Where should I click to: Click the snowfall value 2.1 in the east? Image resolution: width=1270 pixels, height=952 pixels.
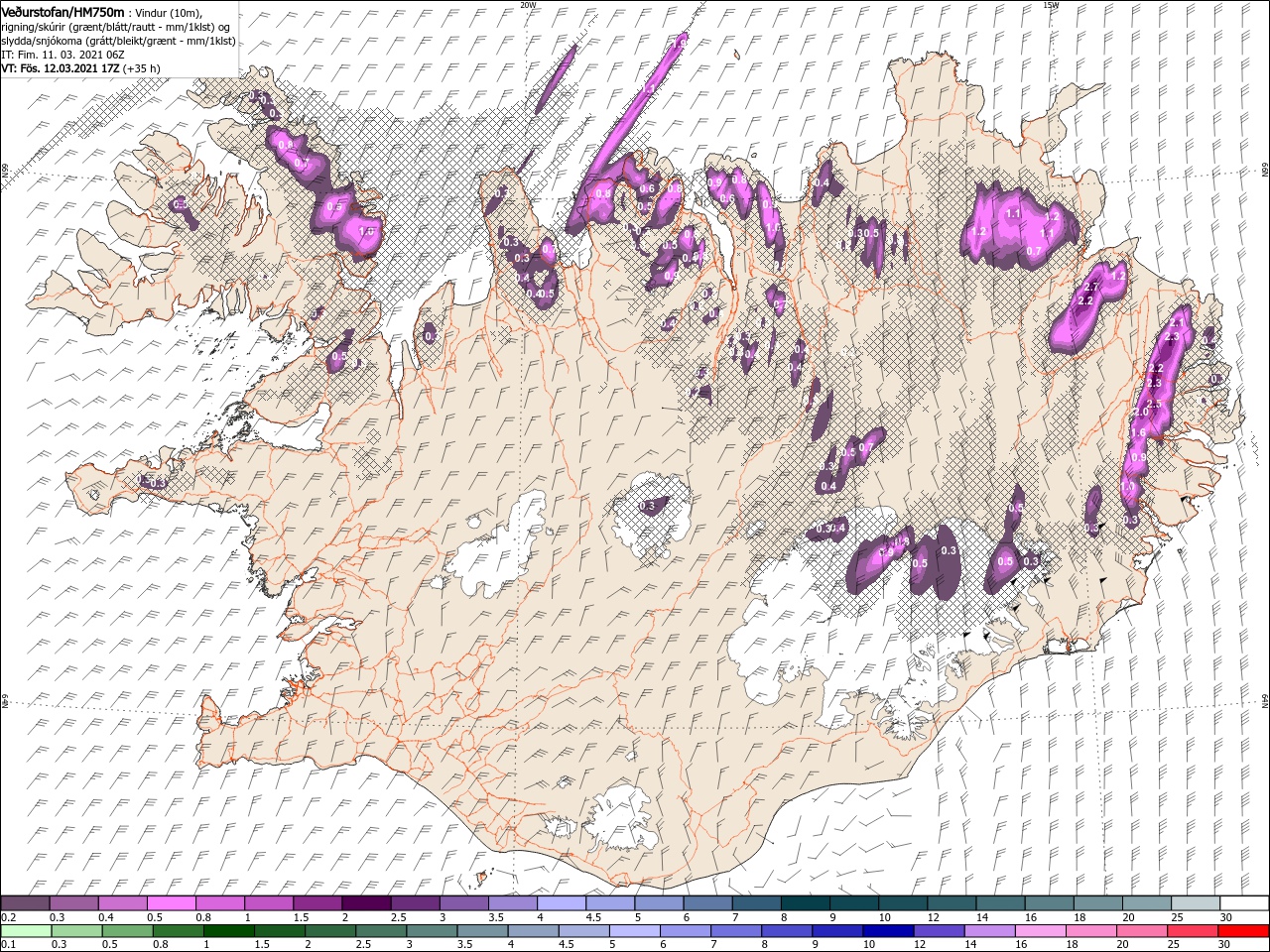(x=1178, y=322)
